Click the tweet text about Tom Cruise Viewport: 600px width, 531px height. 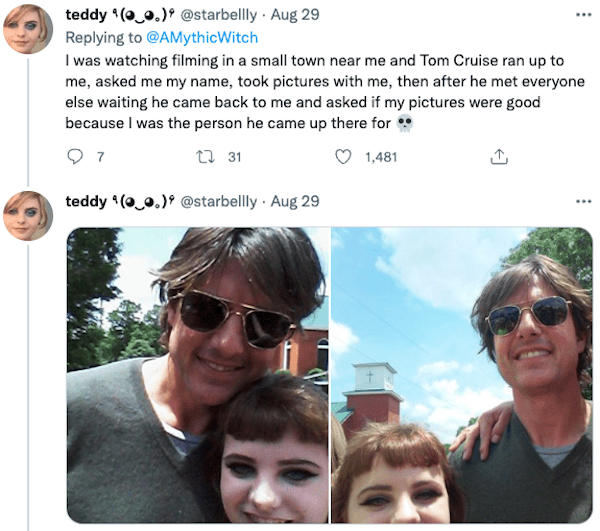320,90
